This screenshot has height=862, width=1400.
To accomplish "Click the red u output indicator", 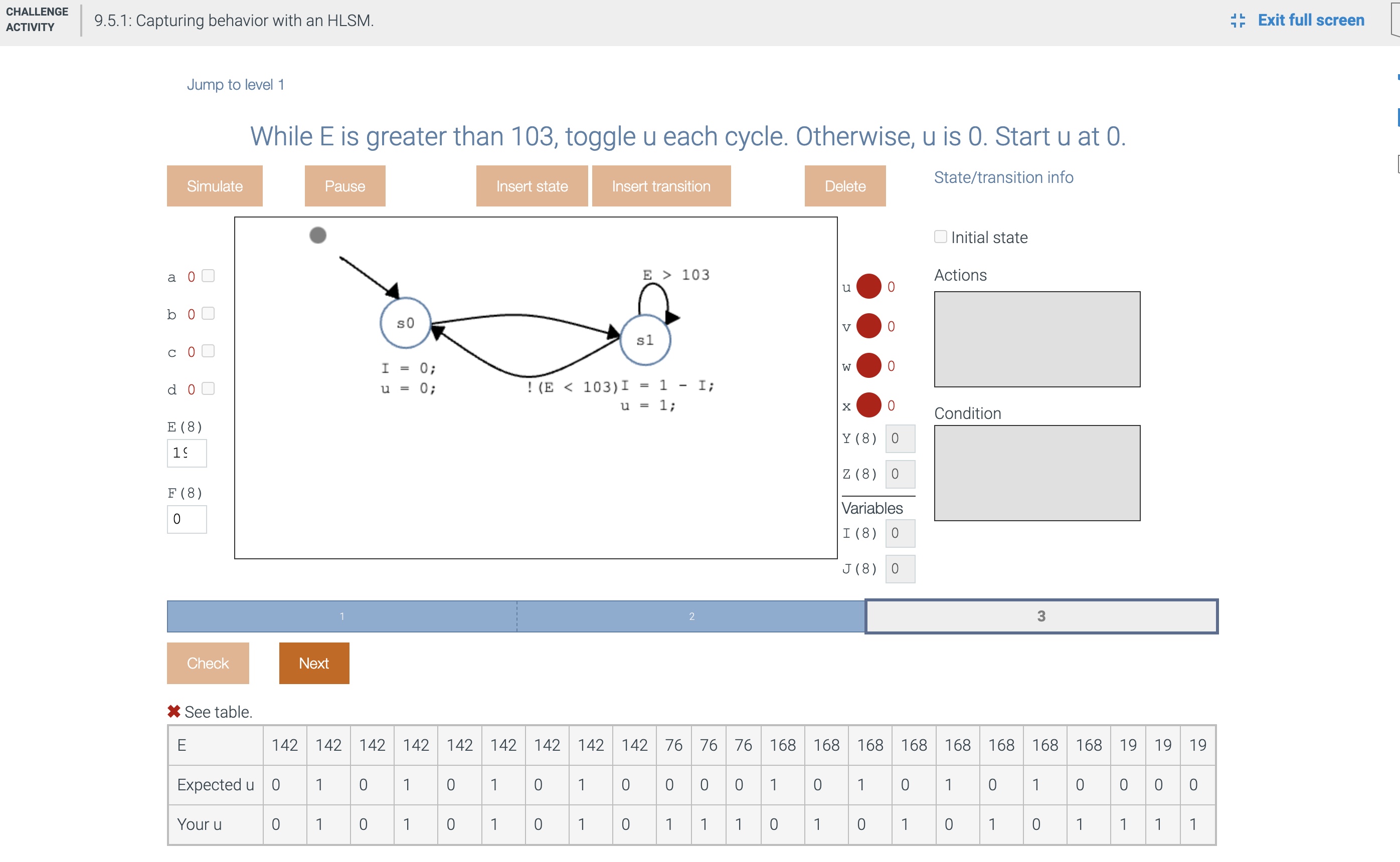I will click(868, 286).
